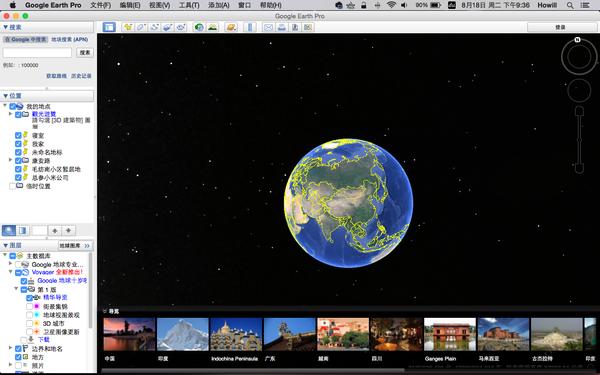The image size is (600, 375).
Task: Click the Email envelope toolbar icon
Action: (268, 27)
